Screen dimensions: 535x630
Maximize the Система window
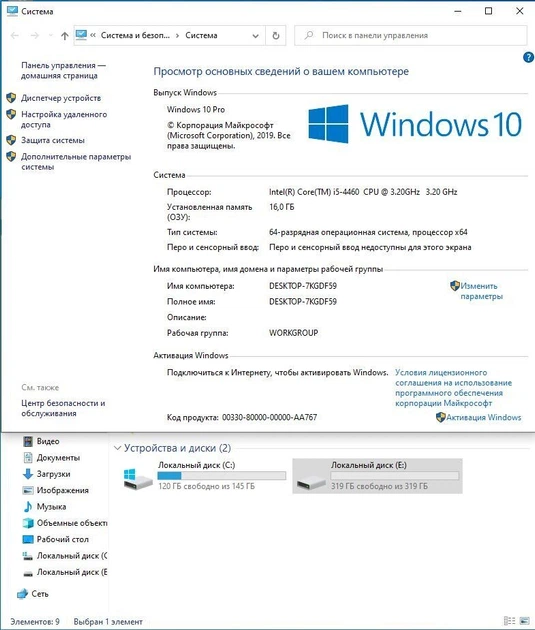point(488,11)
